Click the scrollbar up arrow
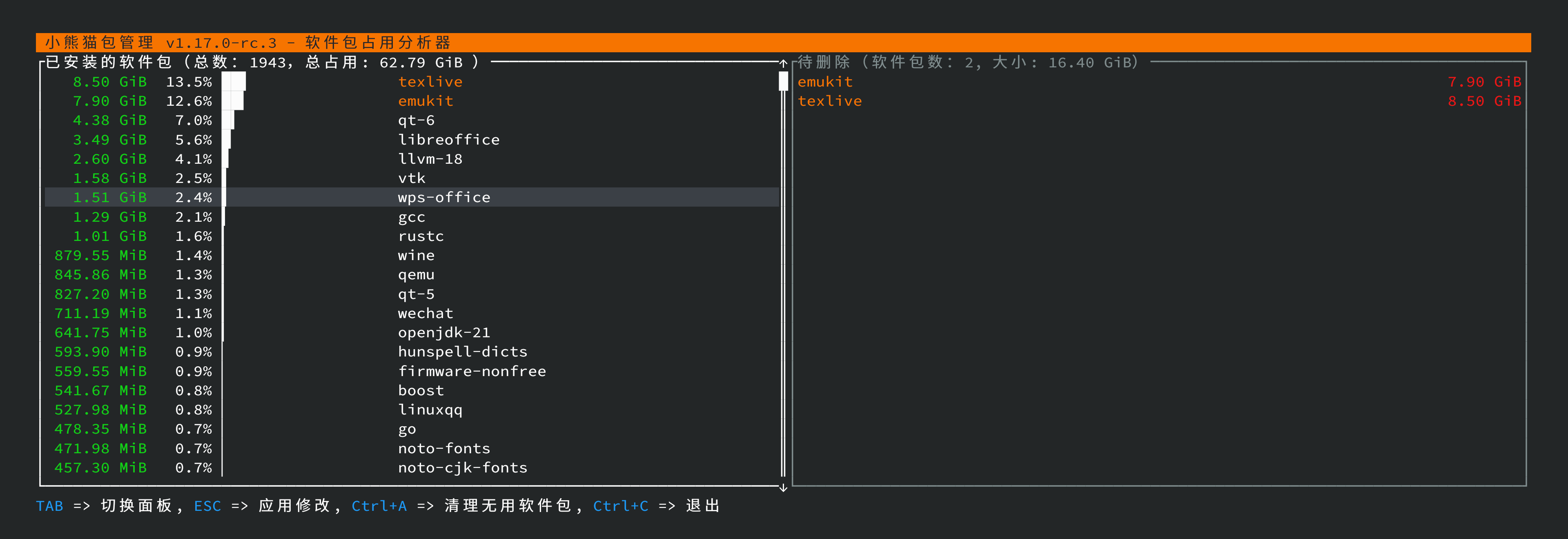Screen dimensions: 1568x539 (784, 62)
